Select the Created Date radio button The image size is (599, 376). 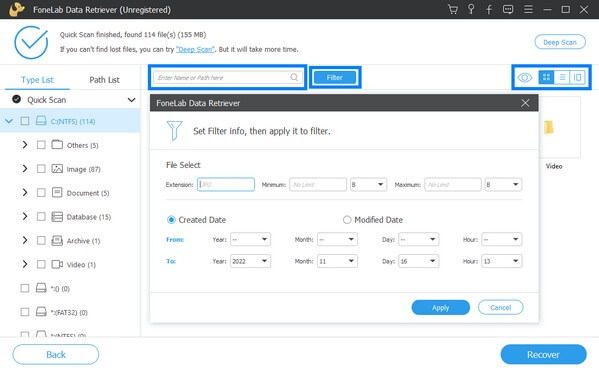(x=171, y=220)
